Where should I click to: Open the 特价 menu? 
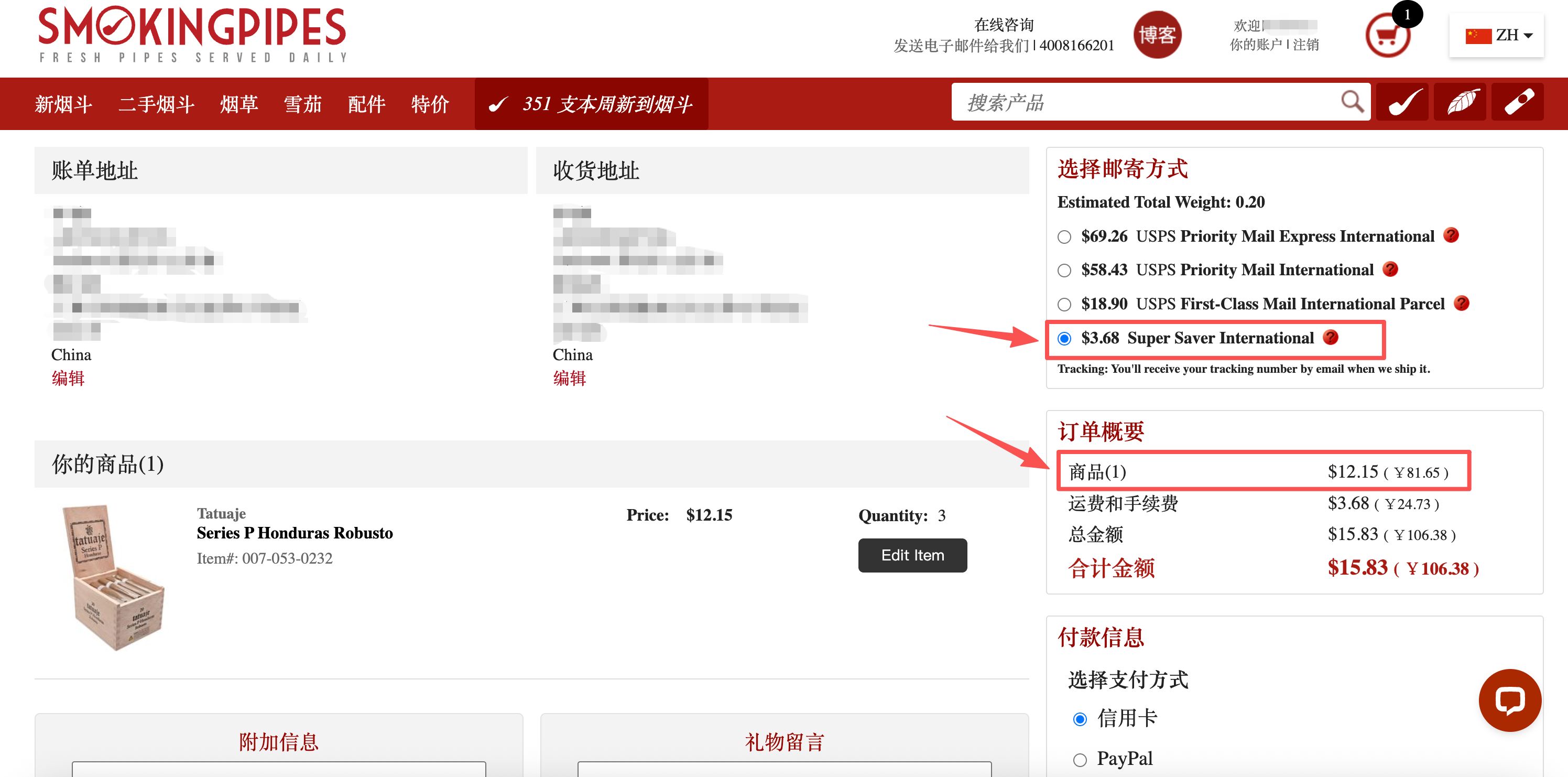[x=430, y=104]
